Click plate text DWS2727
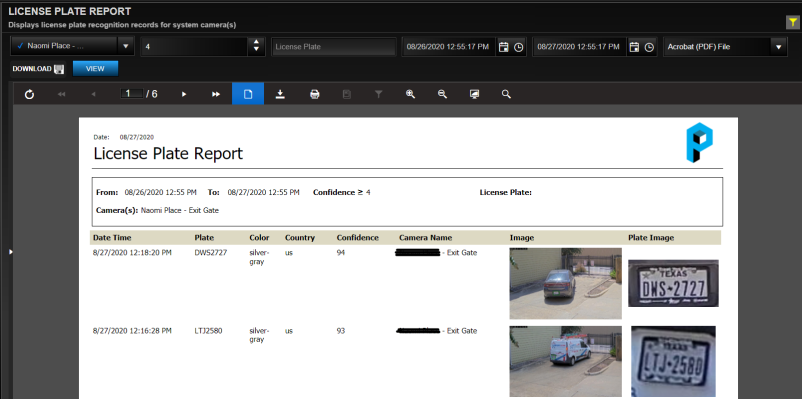The width and height of the screenshot is (802, 399). pos(211,253)
